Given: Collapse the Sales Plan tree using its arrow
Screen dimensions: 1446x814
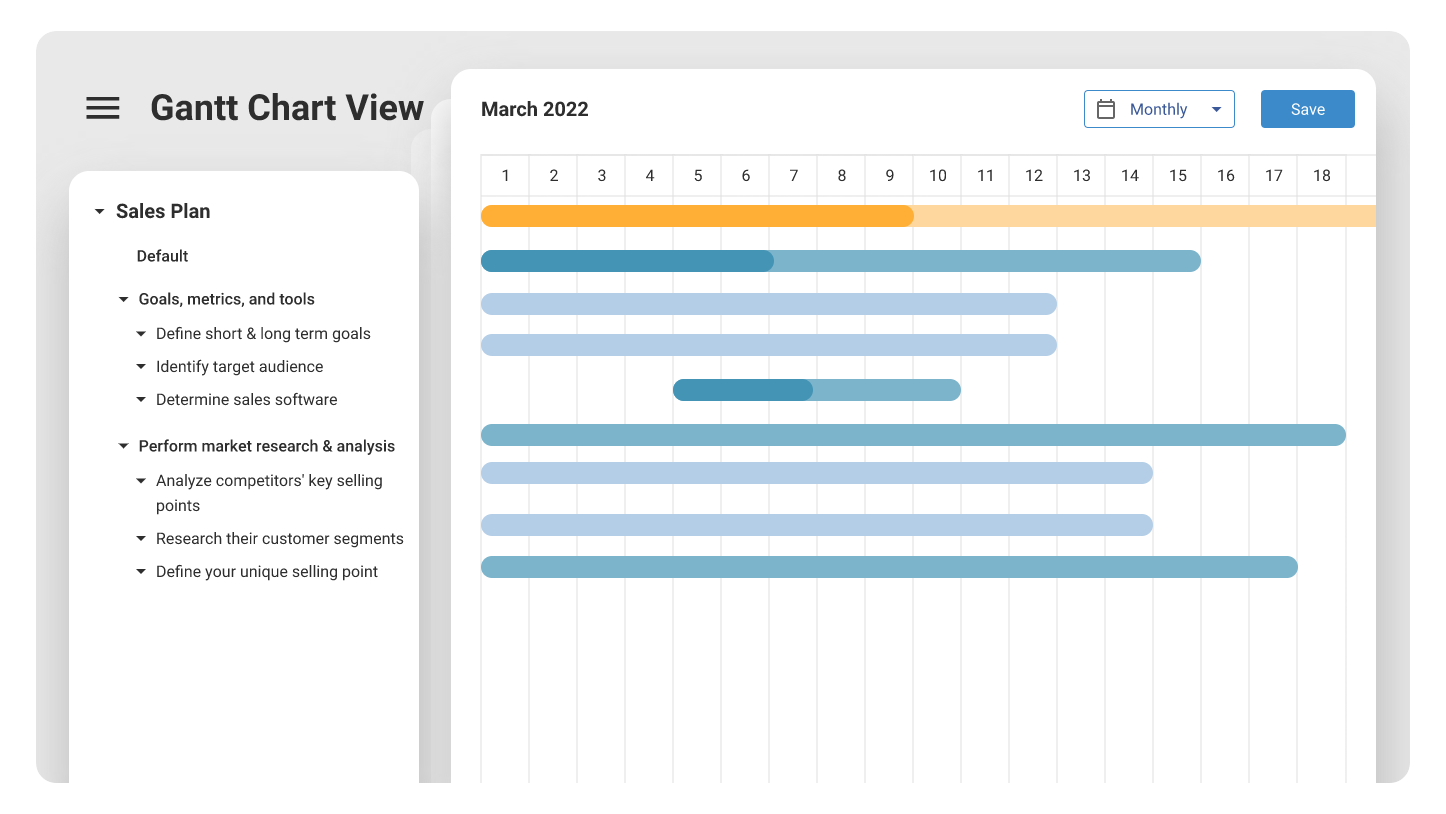Looking at the screenshot, I should tap(98, 211).
